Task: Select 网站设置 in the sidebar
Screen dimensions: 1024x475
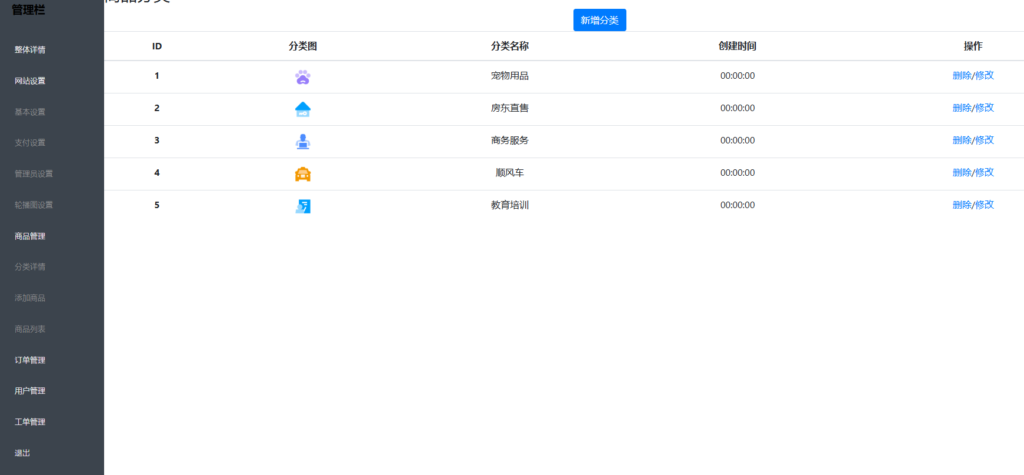Action: pyautogui.click(x=30, y=81)
